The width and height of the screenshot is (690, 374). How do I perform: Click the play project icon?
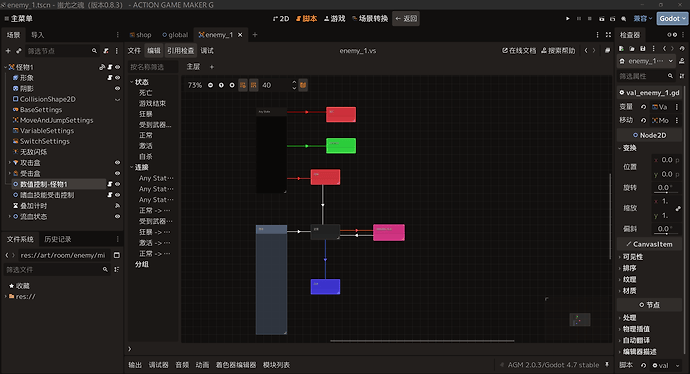pyautogui.click(x=568, y=18)
